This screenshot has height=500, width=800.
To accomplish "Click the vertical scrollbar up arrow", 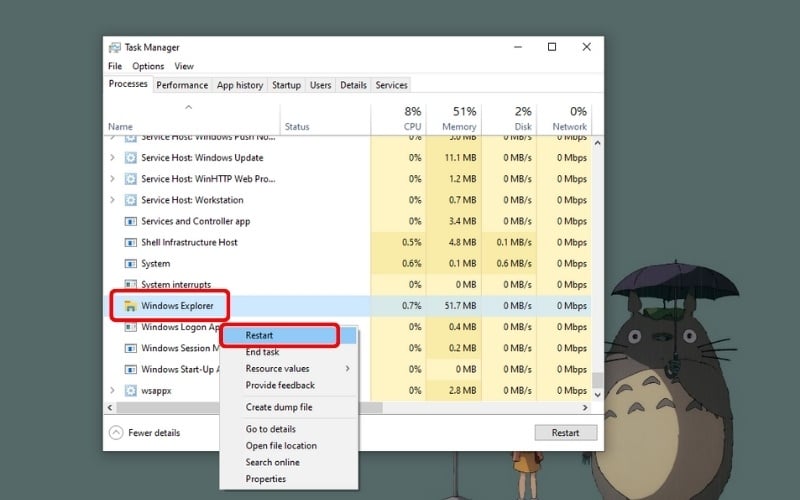I will 597,143.
